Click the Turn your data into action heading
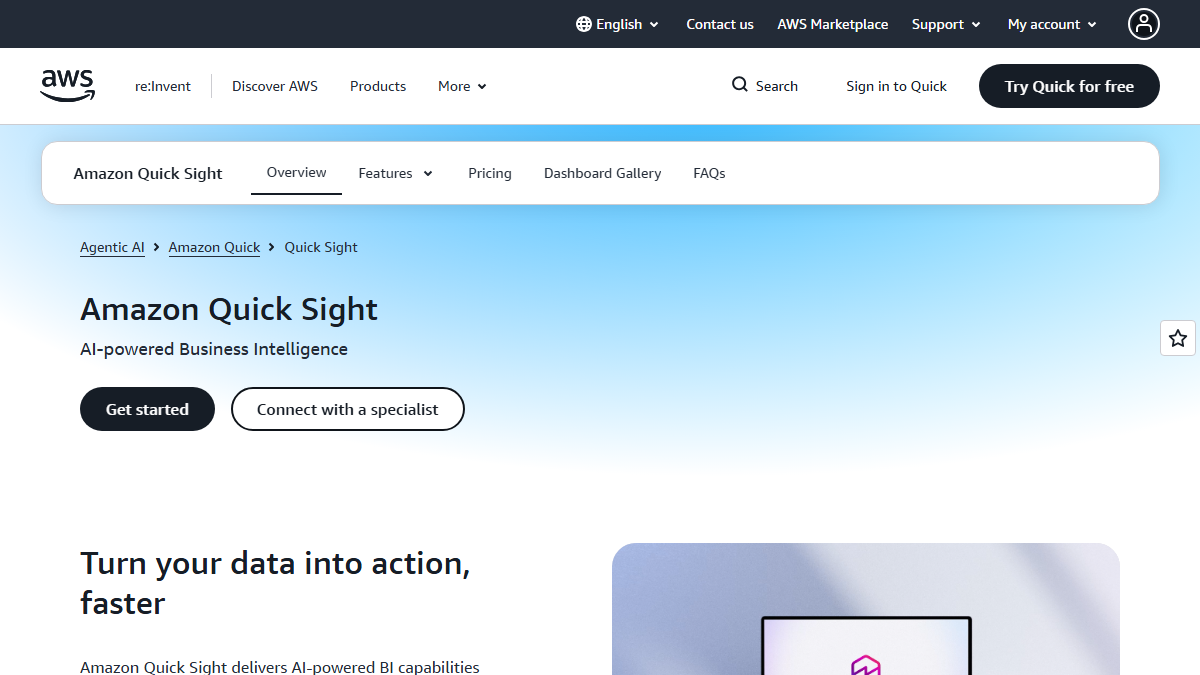The width and height of the screenshot is (1200, 675). coord(275,583)
